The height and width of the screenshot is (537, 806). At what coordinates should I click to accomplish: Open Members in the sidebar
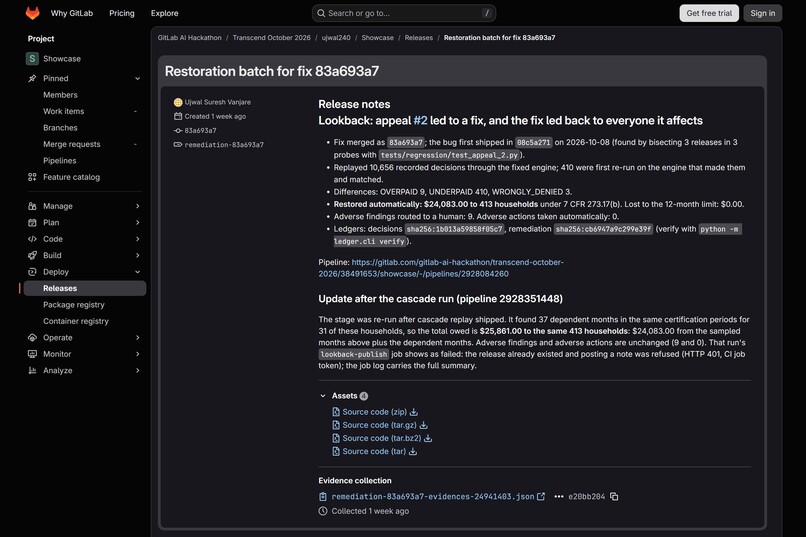pos(60,95)
